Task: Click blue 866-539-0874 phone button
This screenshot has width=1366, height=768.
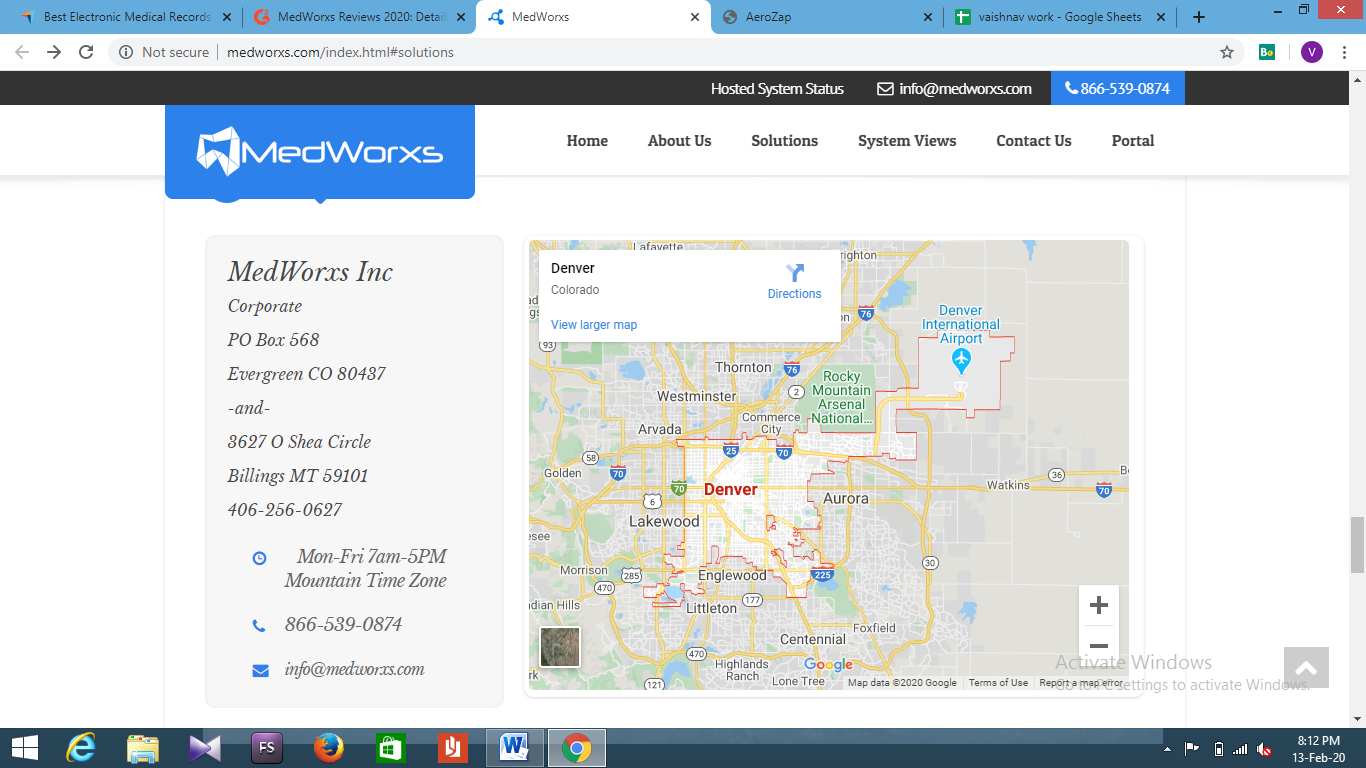Action: (x=1118, y=88)
